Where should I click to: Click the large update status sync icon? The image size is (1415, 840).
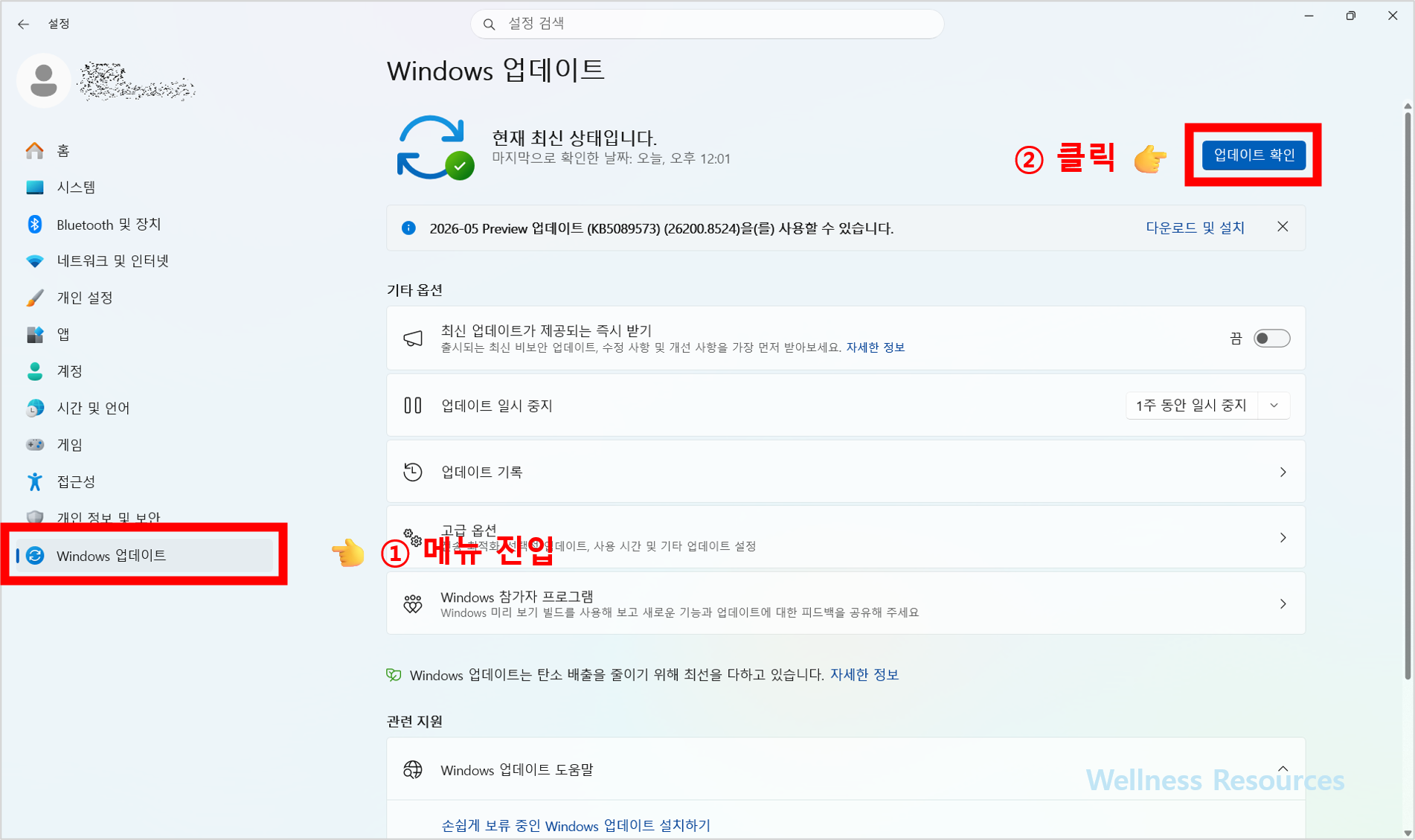click(x=434, y=147)
